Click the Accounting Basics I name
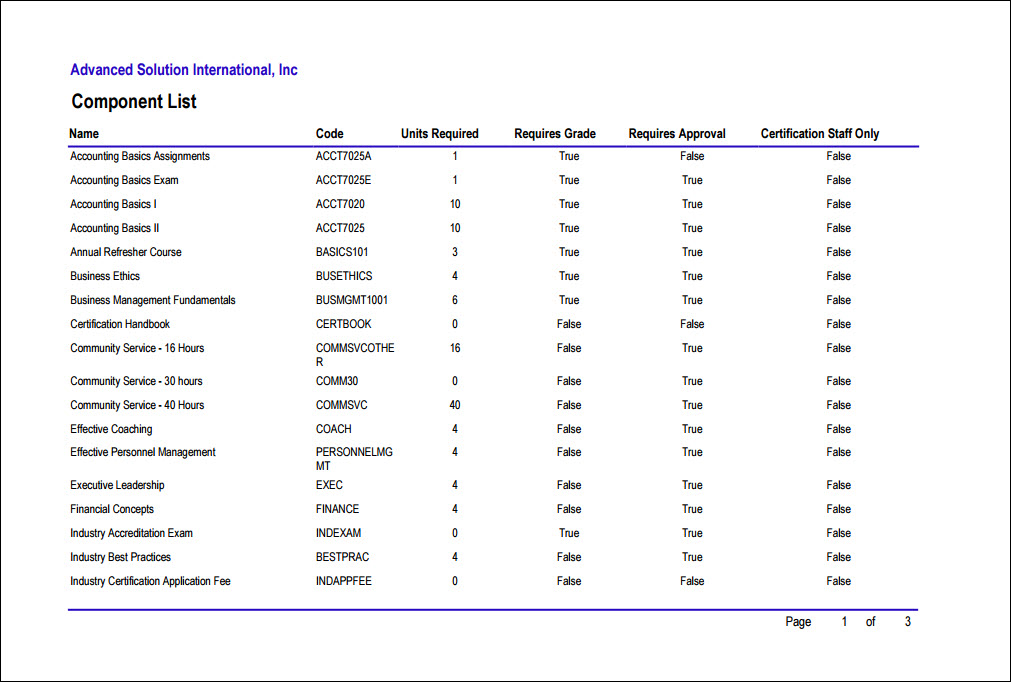Image resolution: width=1011 pixels, height=682 pixels. [113, 204]
